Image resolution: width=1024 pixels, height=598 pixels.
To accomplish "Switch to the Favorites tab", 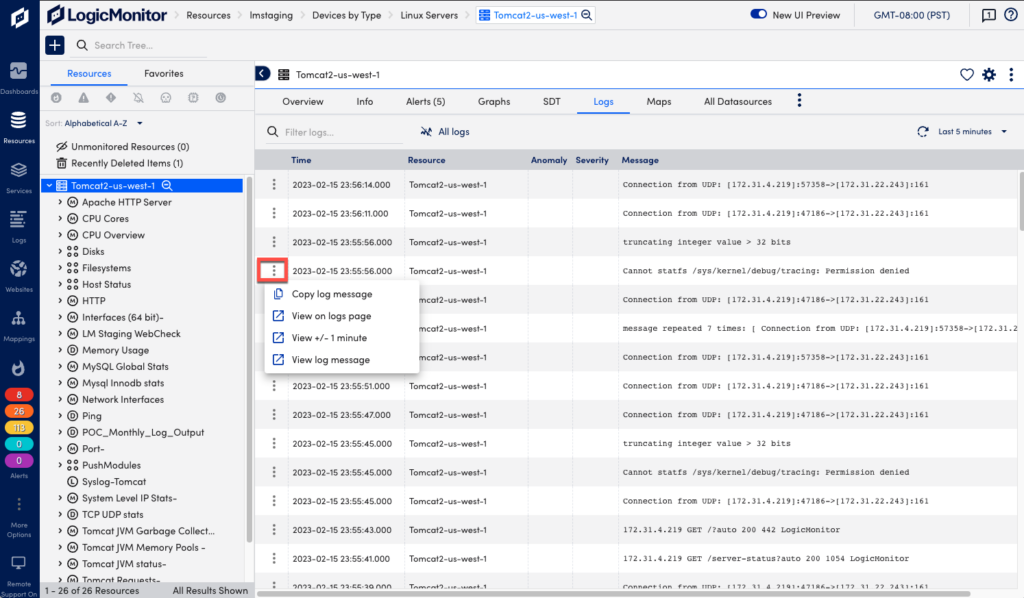I will click(x=164, y=74).
